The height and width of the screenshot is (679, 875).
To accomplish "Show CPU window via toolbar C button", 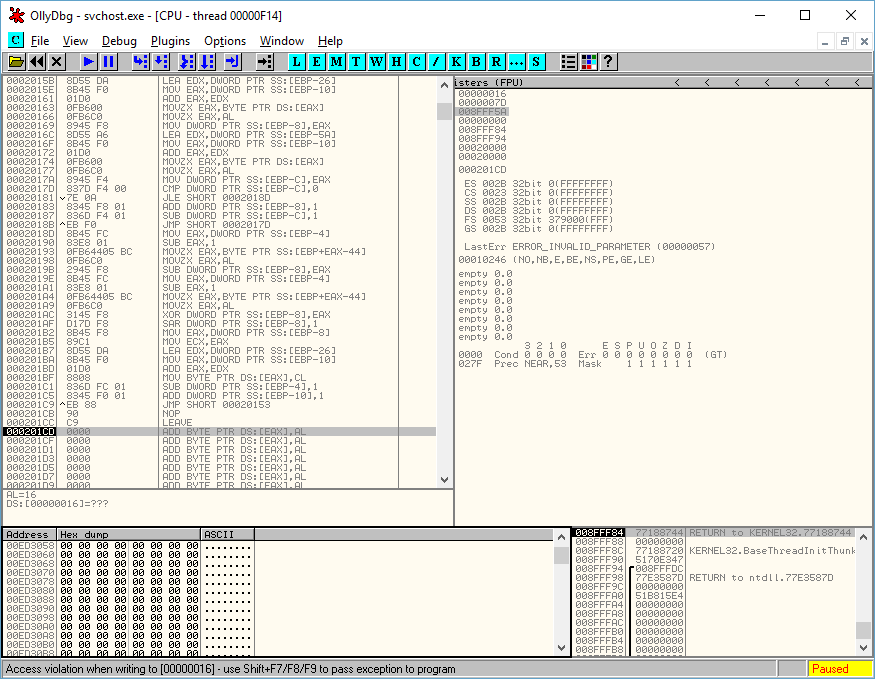I will tap(416, 61).
